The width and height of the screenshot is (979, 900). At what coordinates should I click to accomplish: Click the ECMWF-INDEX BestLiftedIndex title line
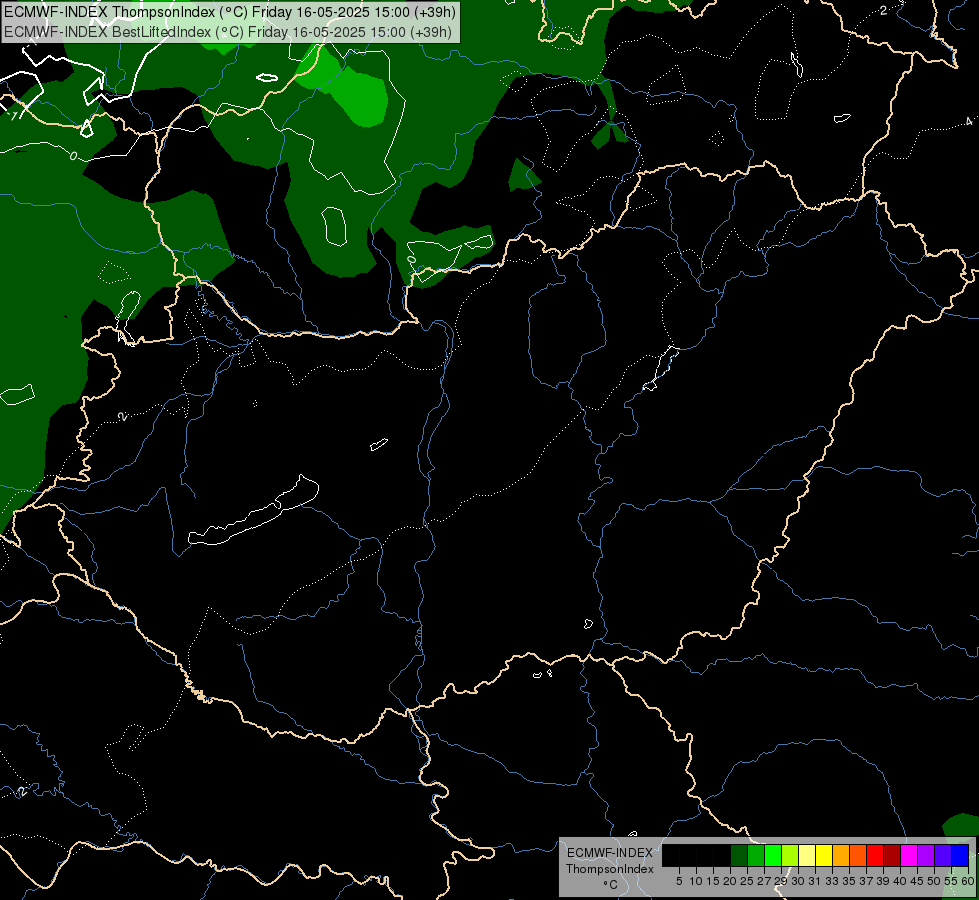tap(227, 32)
